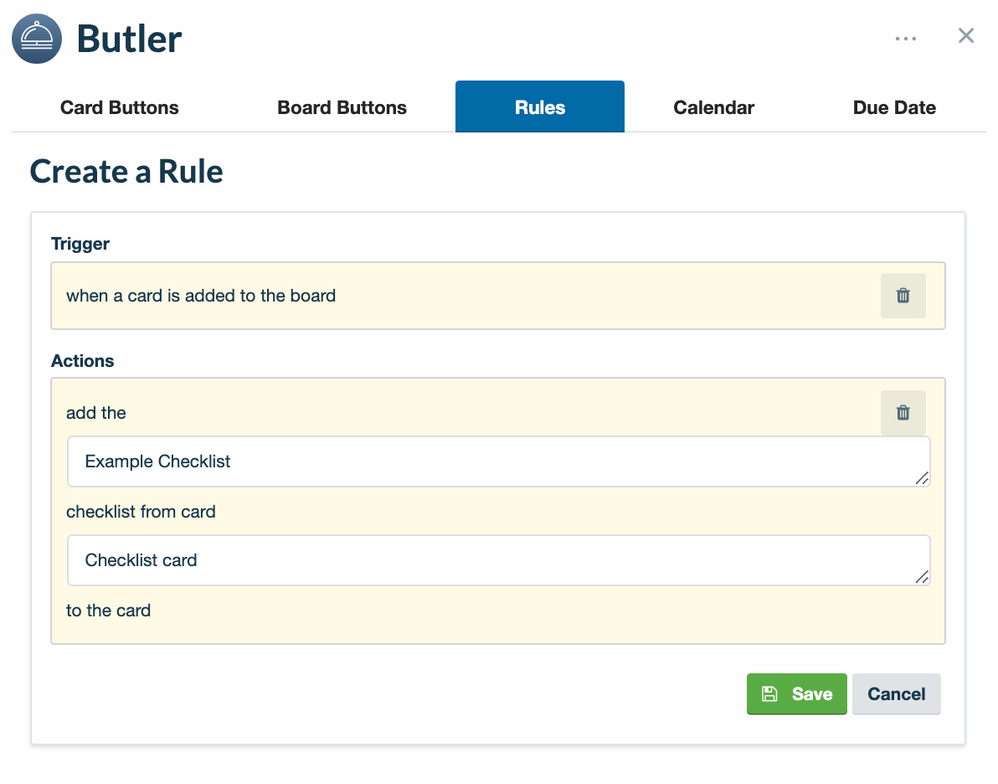Click the 'Actions' section label
This screenshot has width=998, height=784.
coord(82,361)
